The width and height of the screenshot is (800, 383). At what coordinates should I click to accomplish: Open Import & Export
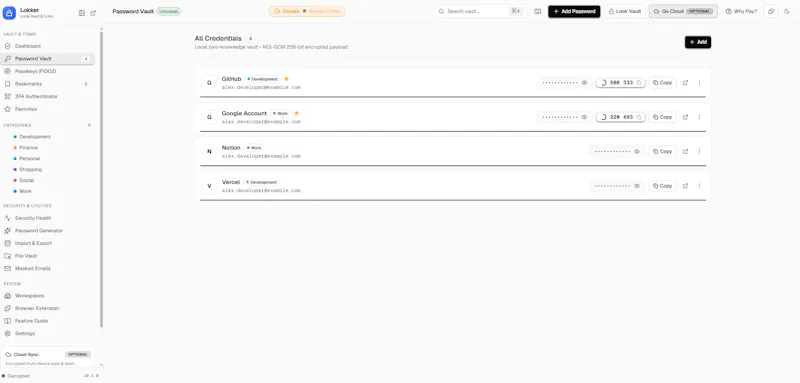tap(47, 243)
